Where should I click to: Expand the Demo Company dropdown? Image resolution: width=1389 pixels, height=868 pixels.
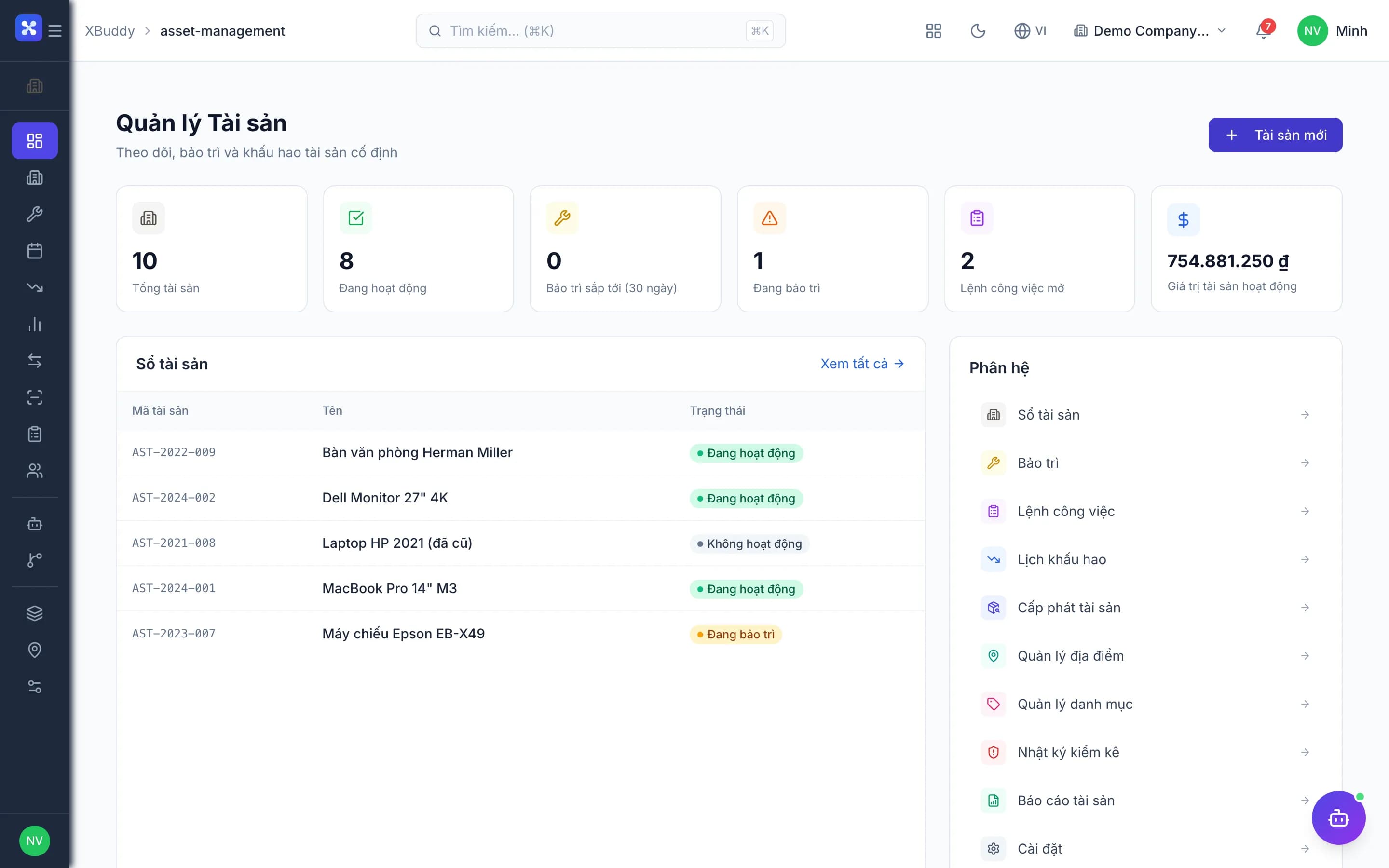click(x=1150, y=31)
